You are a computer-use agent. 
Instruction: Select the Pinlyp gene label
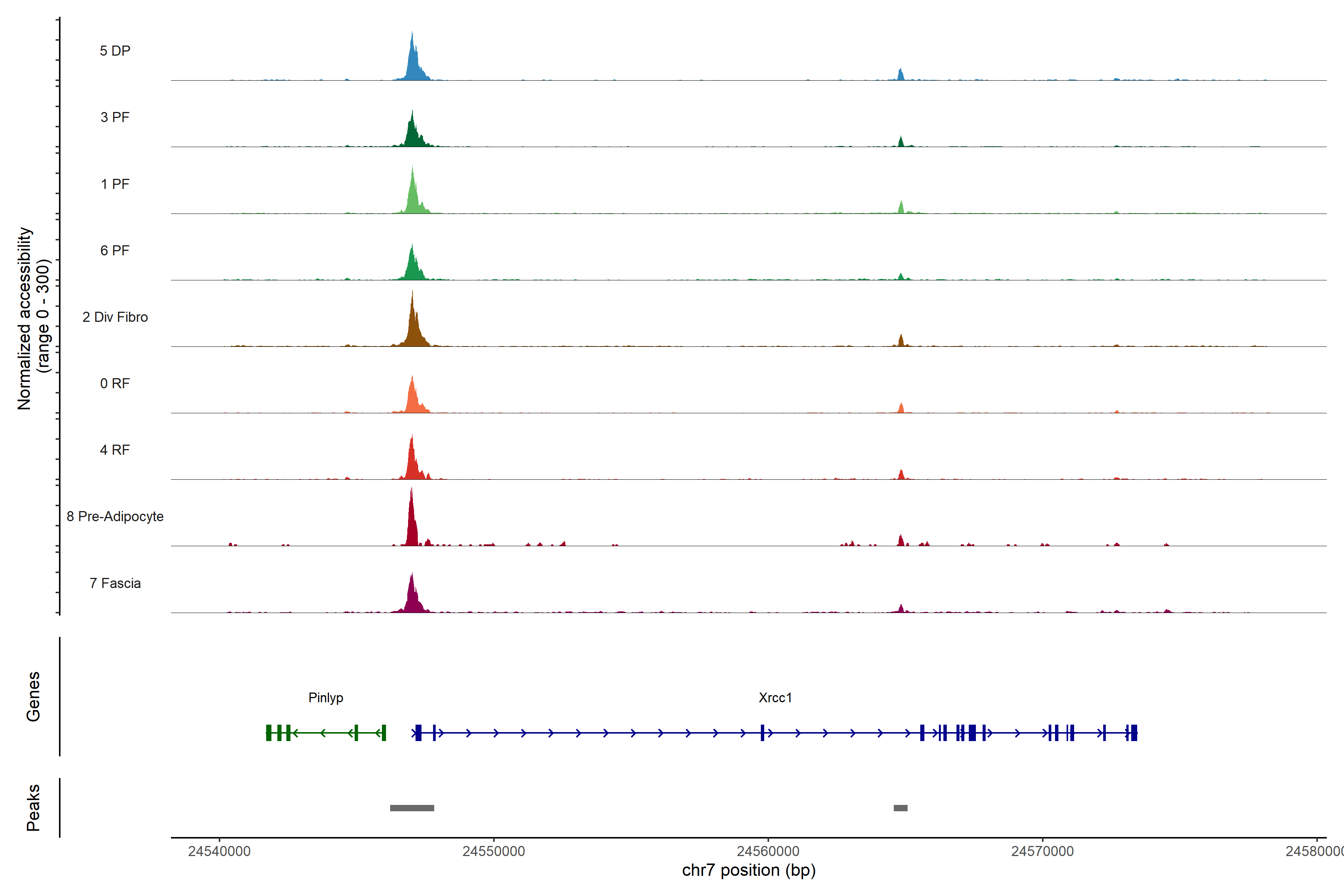click(x=326, y=698)
